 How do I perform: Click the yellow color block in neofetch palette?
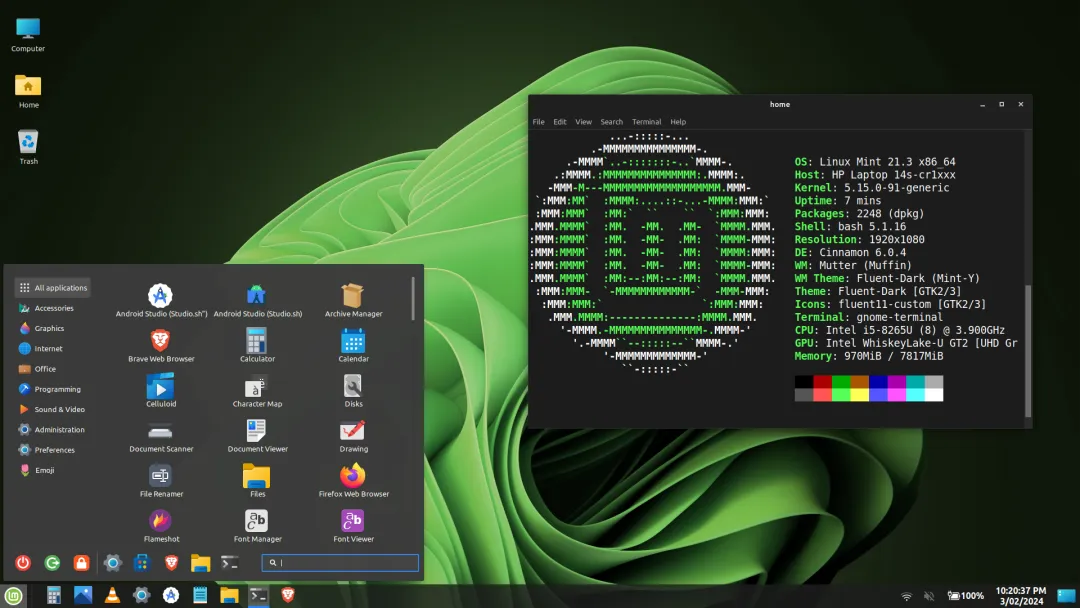[859, 395]
